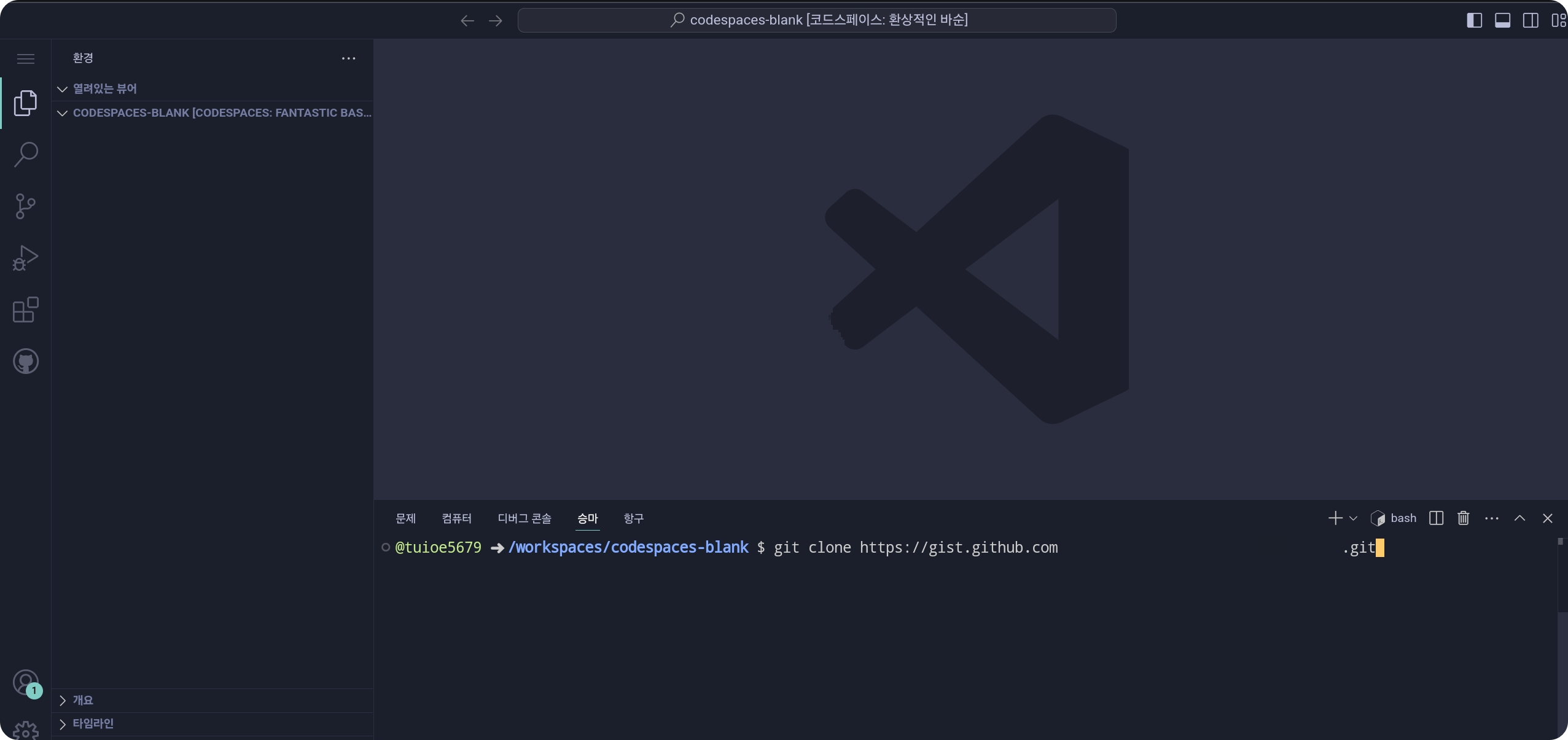Switch to the 디버그 콘솔 tab
The image size is (1568, 740).
click(x=524, y=518)
